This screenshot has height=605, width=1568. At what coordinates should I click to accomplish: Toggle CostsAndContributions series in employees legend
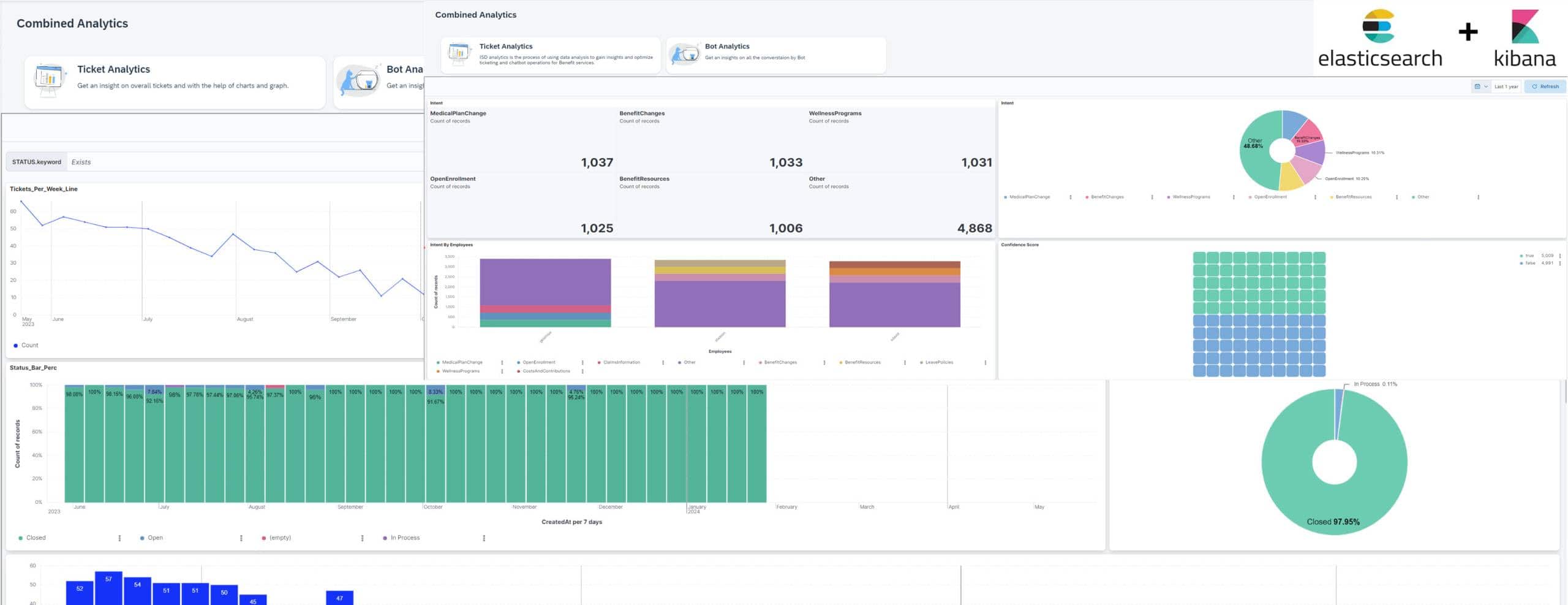tap(546, 371)
